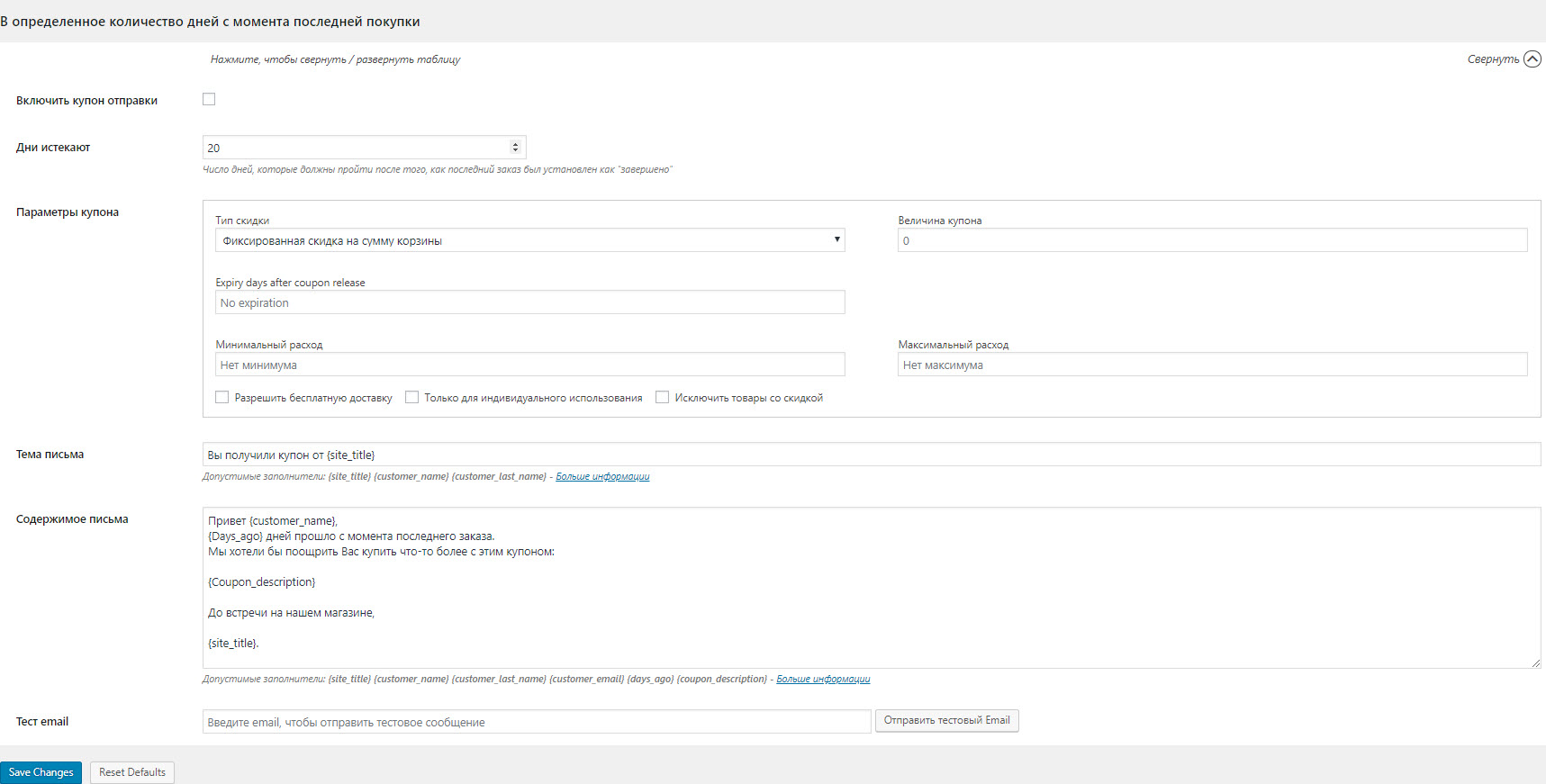Click the 'Минимальный расход' input field
1546x784 pixels.
(529, 365)
